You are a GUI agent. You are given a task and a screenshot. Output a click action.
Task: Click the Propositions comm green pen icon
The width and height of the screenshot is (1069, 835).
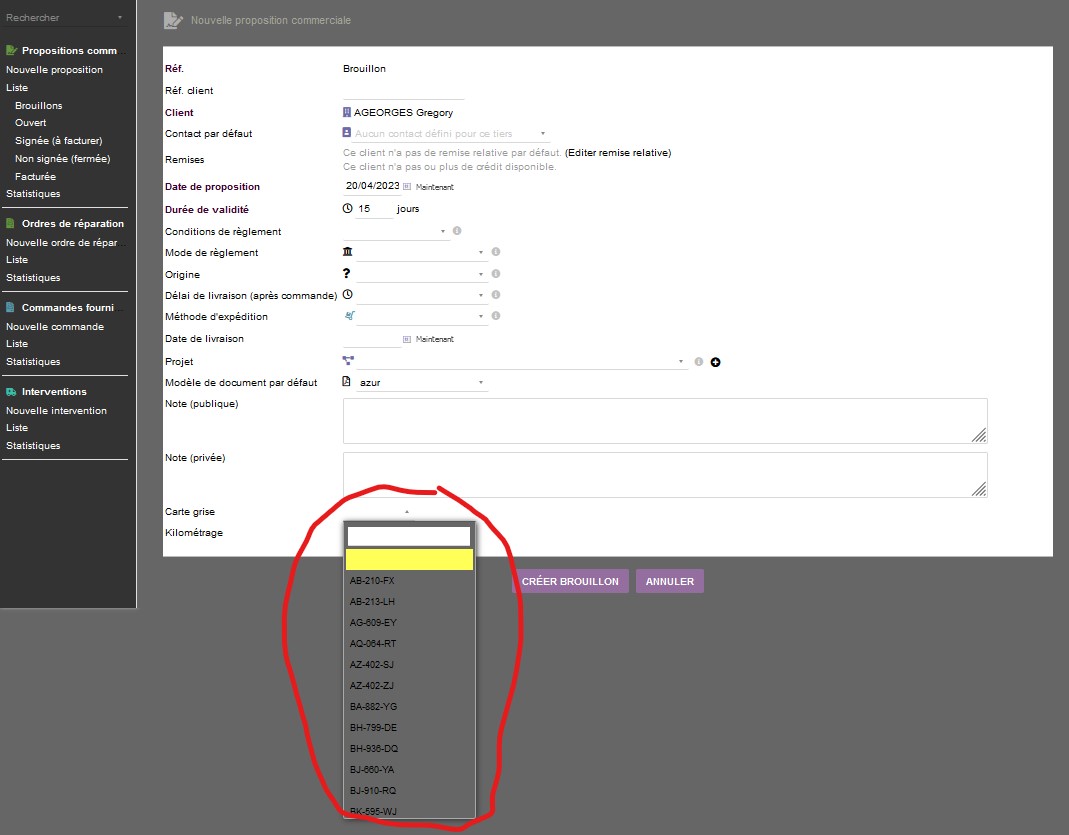coord(11,50)
